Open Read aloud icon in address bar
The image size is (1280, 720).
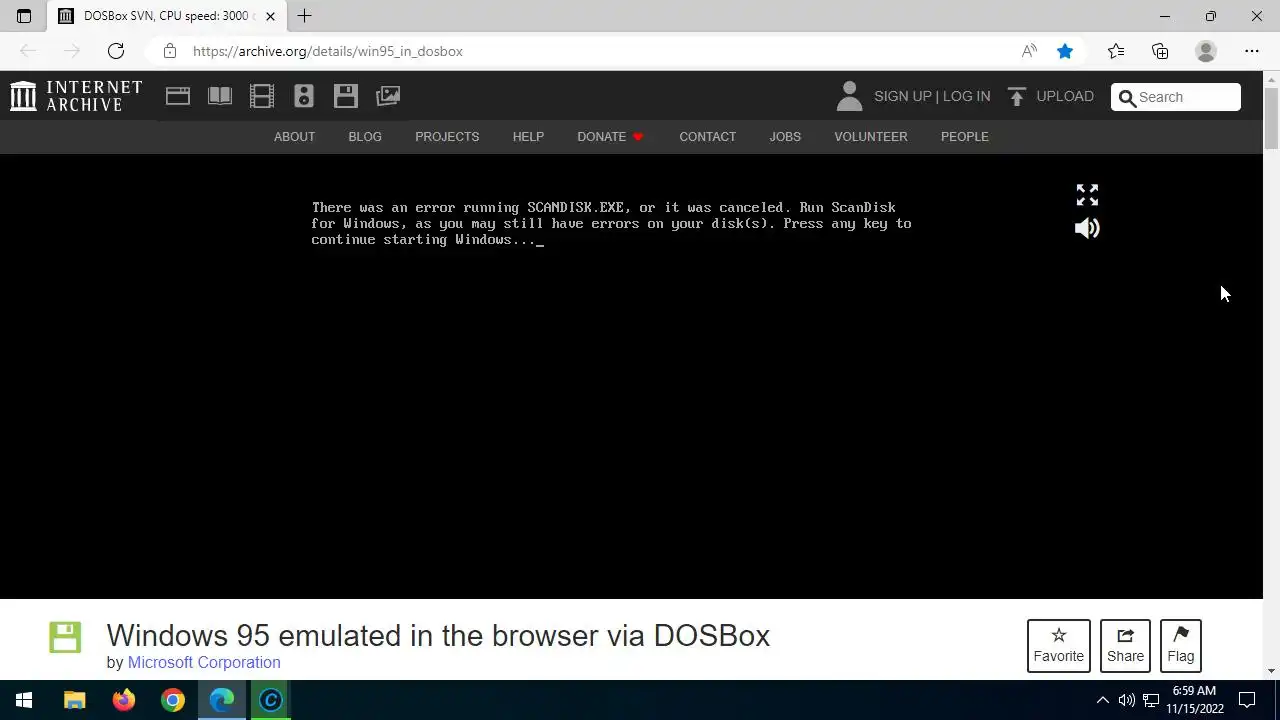tap(1029, 51)
